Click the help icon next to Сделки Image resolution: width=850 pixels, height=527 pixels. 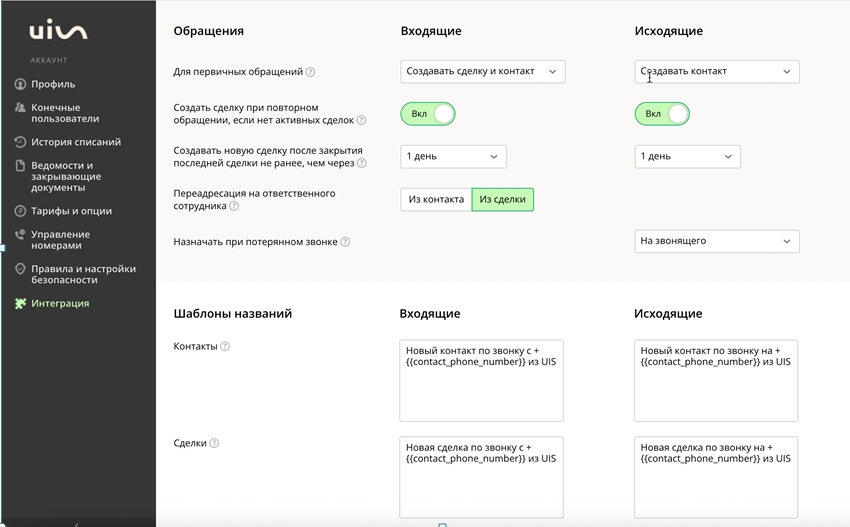(214, 444)
